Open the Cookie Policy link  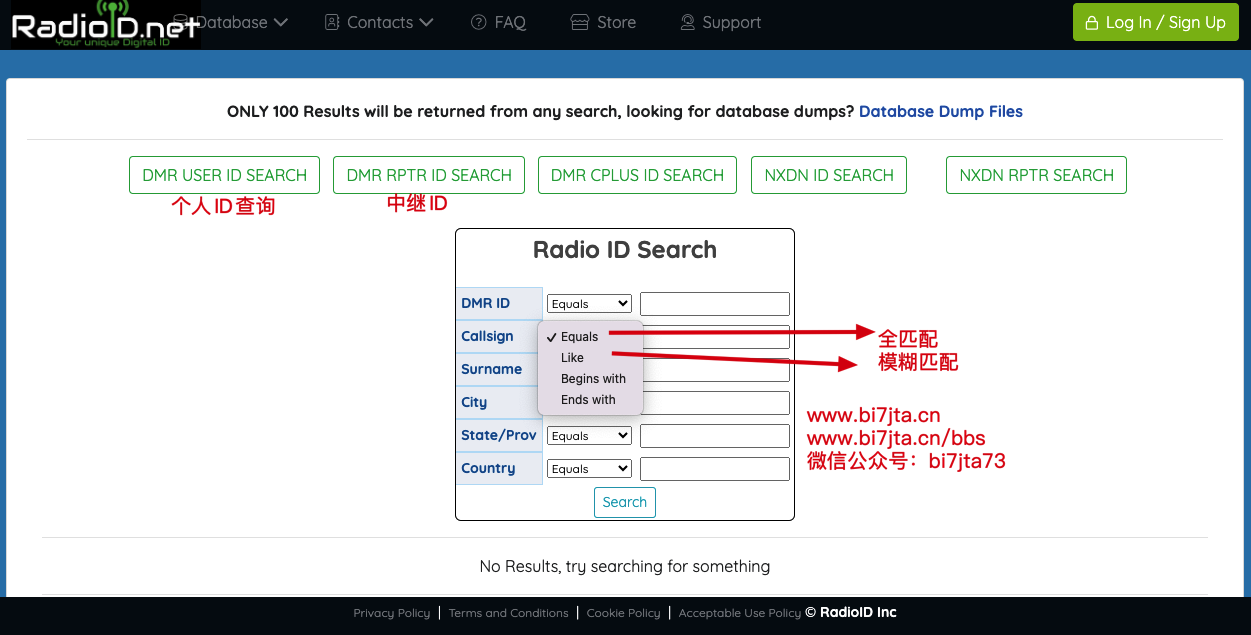(x=623, y=613)
